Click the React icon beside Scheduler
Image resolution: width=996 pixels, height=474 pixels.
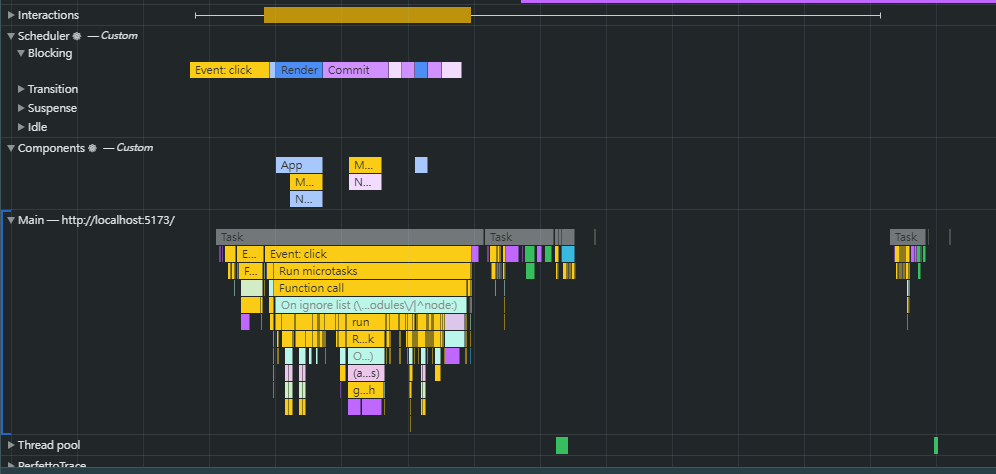coord(76,36)
